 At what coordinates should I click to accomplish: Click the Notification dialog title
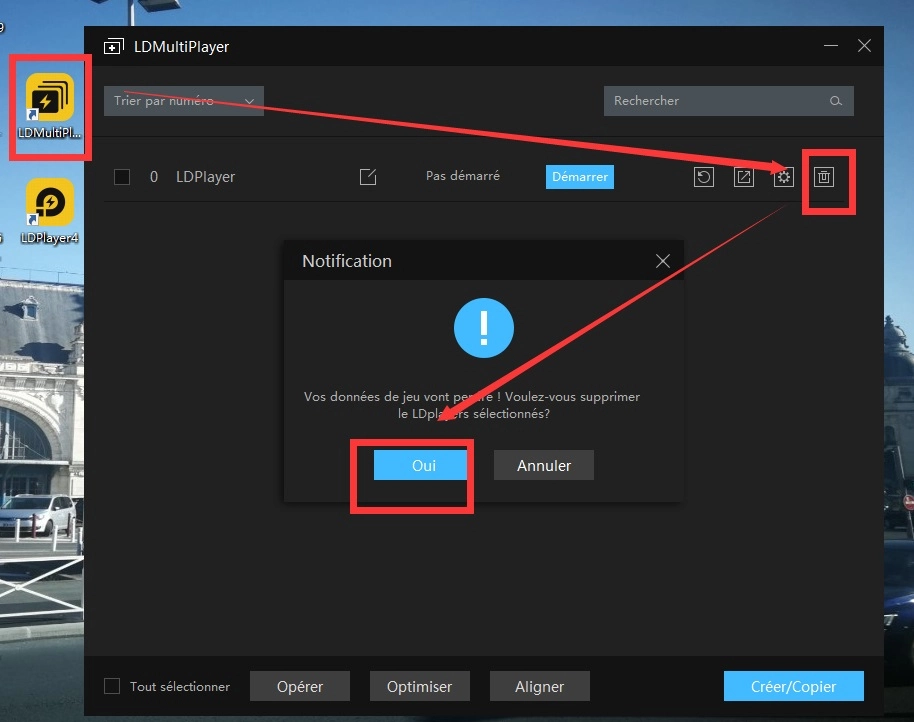coord(347,260)
